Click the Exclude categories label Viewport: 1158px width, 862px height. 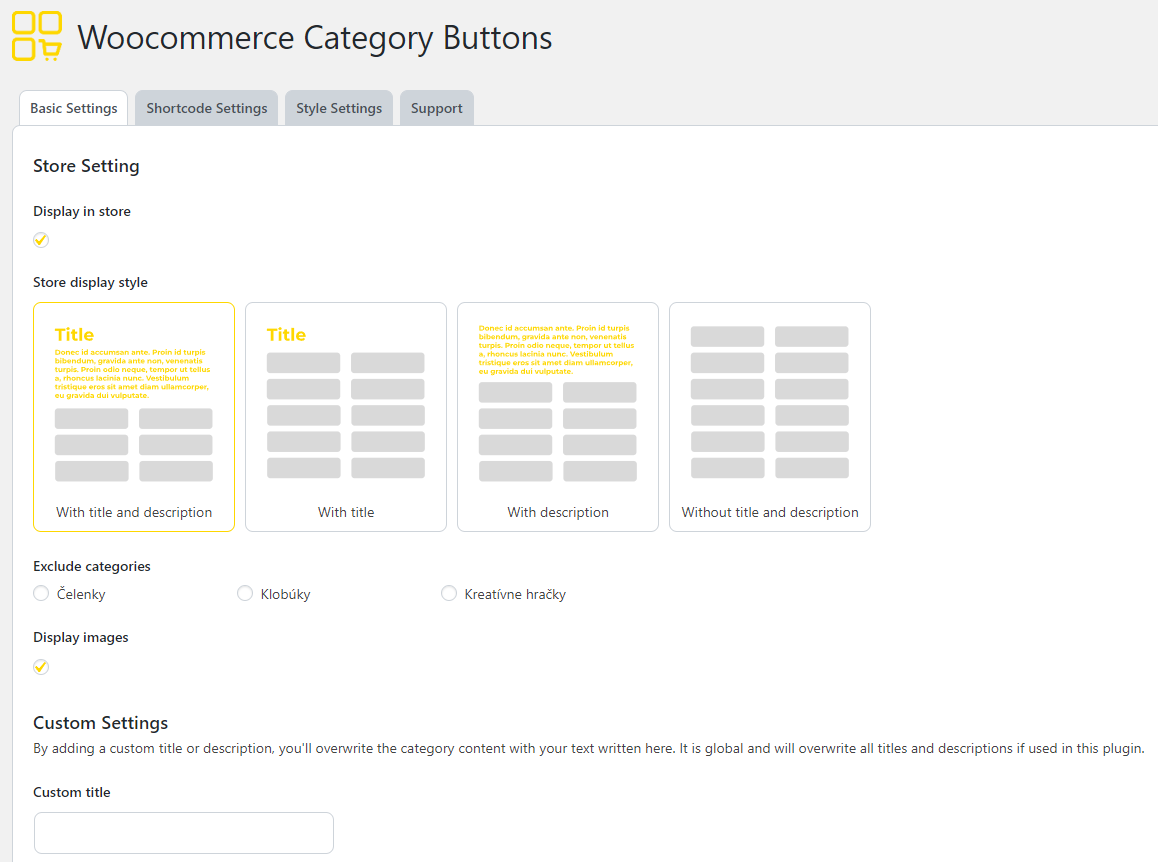click(92, 566)
